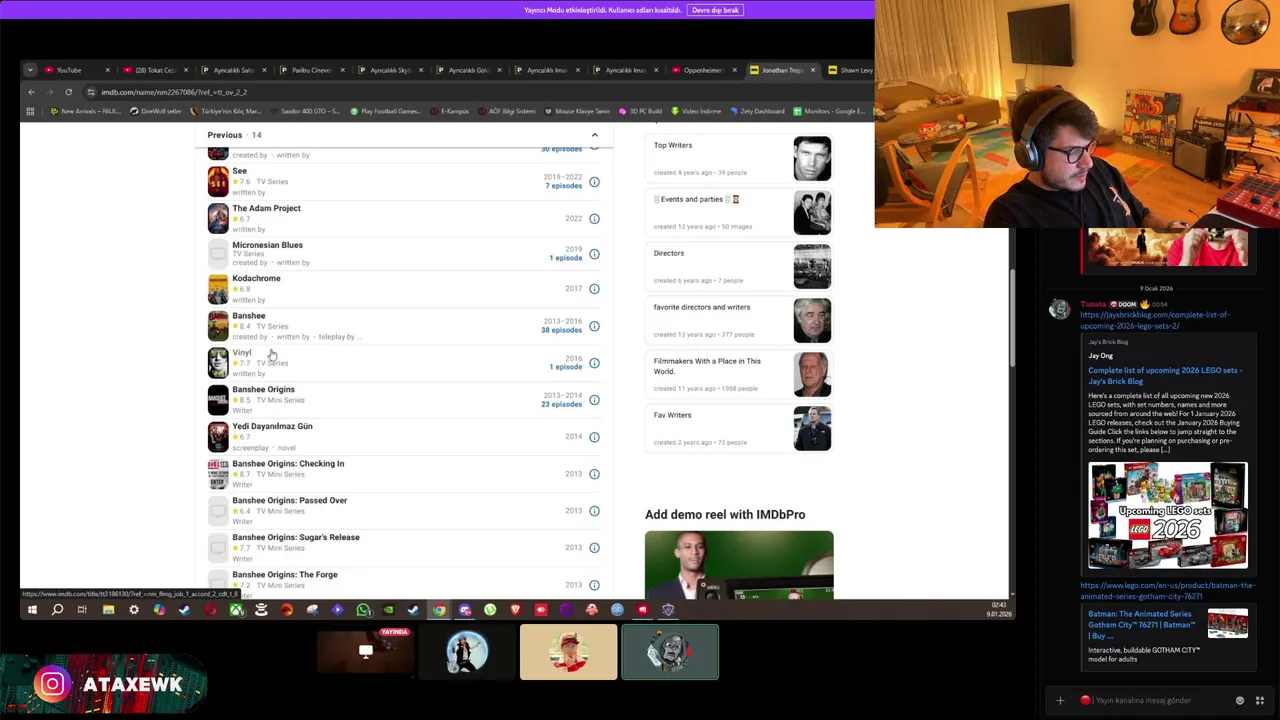Viewport: 1280px width, 720px height.
Task: Open Windows Start menu
Action: pos(32,610)
